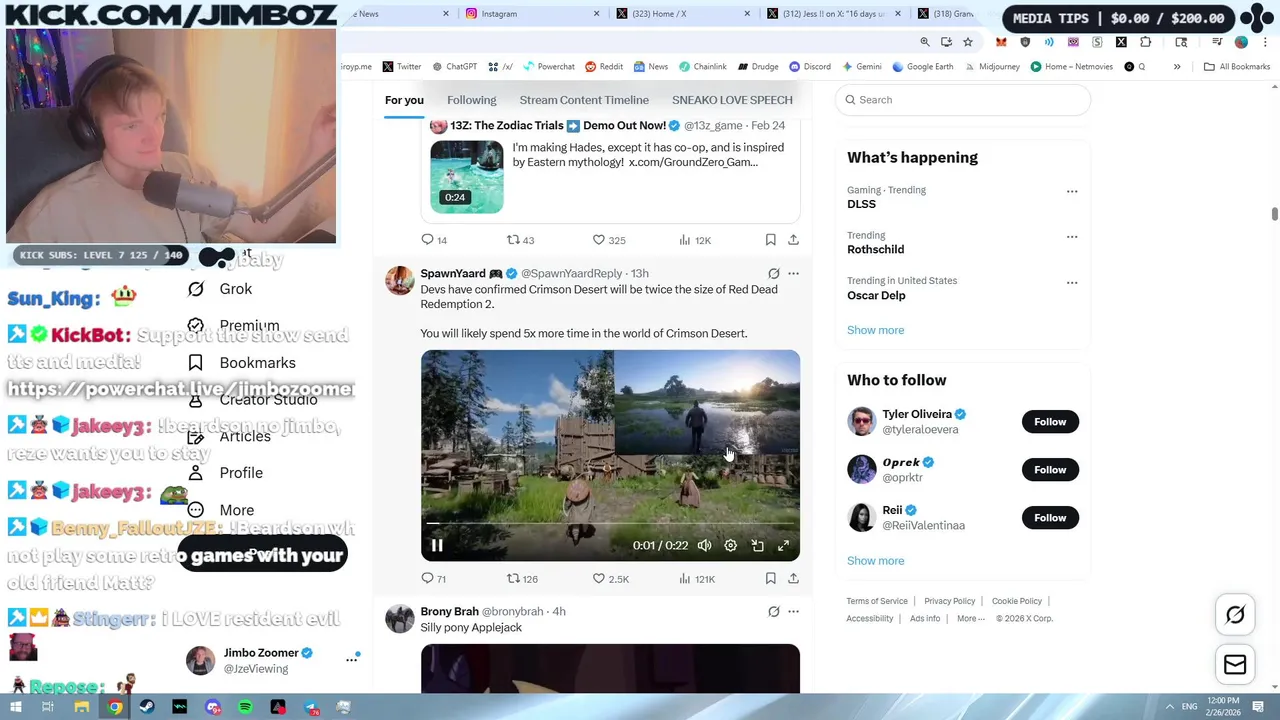Follow Tyler Oliveira
This screenshot has height=720, width=1280.
(x=1050, y=422)
